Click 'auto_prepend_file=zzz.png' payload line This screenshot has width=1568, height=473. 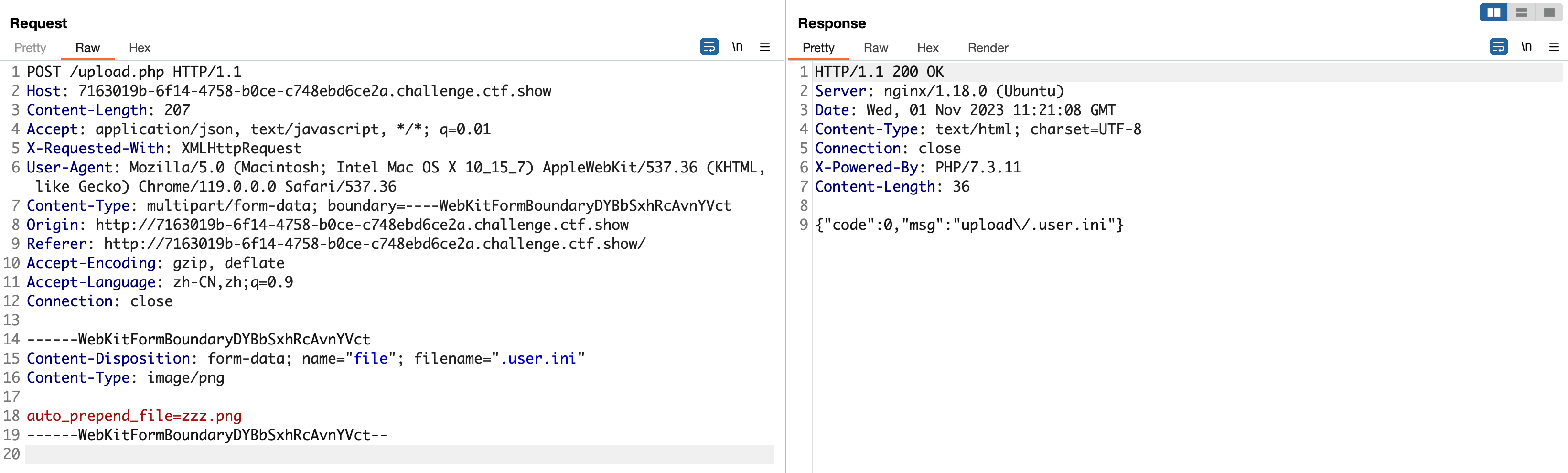point(134,416)
